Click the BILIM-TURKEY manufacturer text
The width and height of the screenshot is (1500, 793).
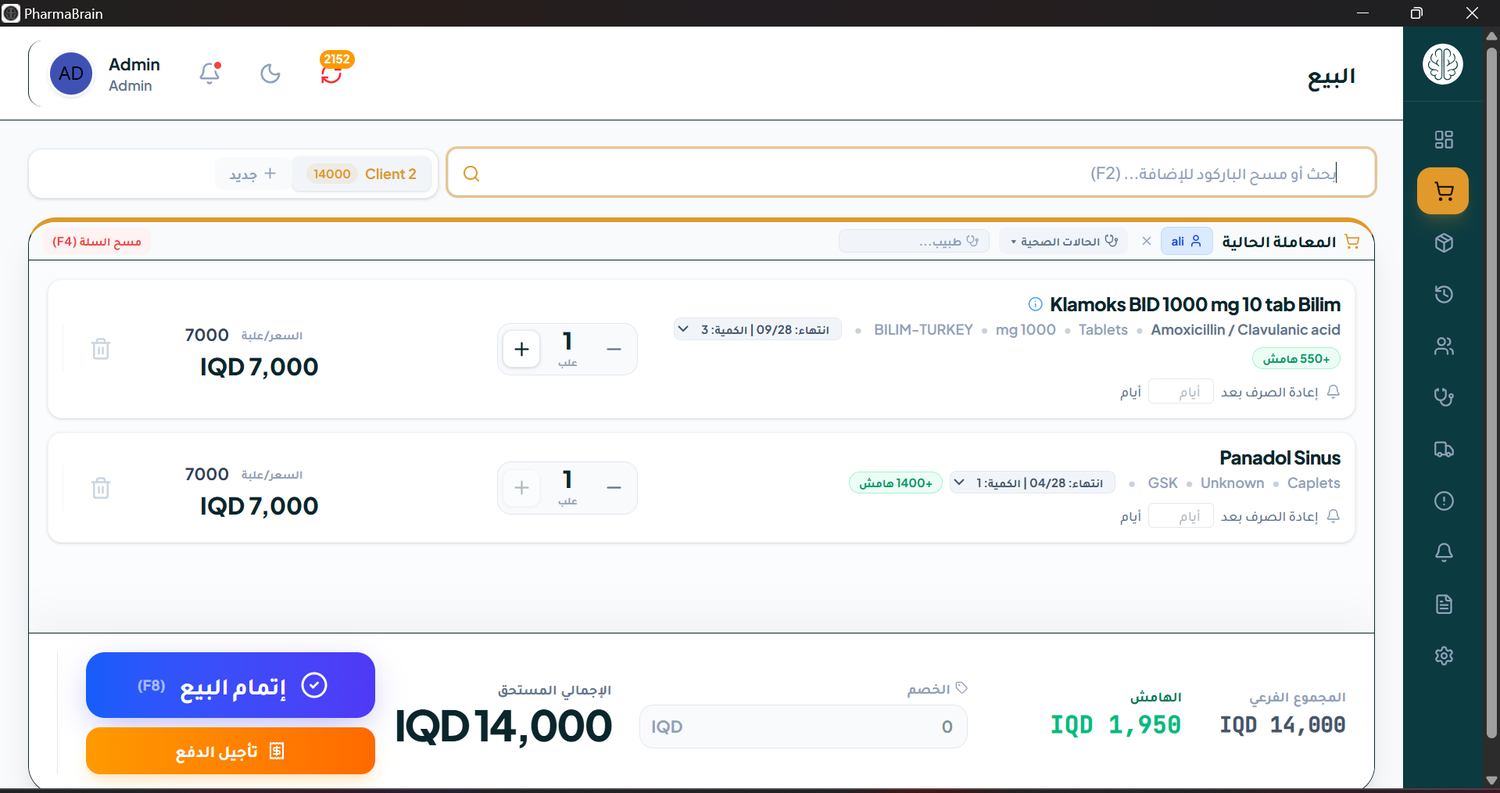coord(923,329)
